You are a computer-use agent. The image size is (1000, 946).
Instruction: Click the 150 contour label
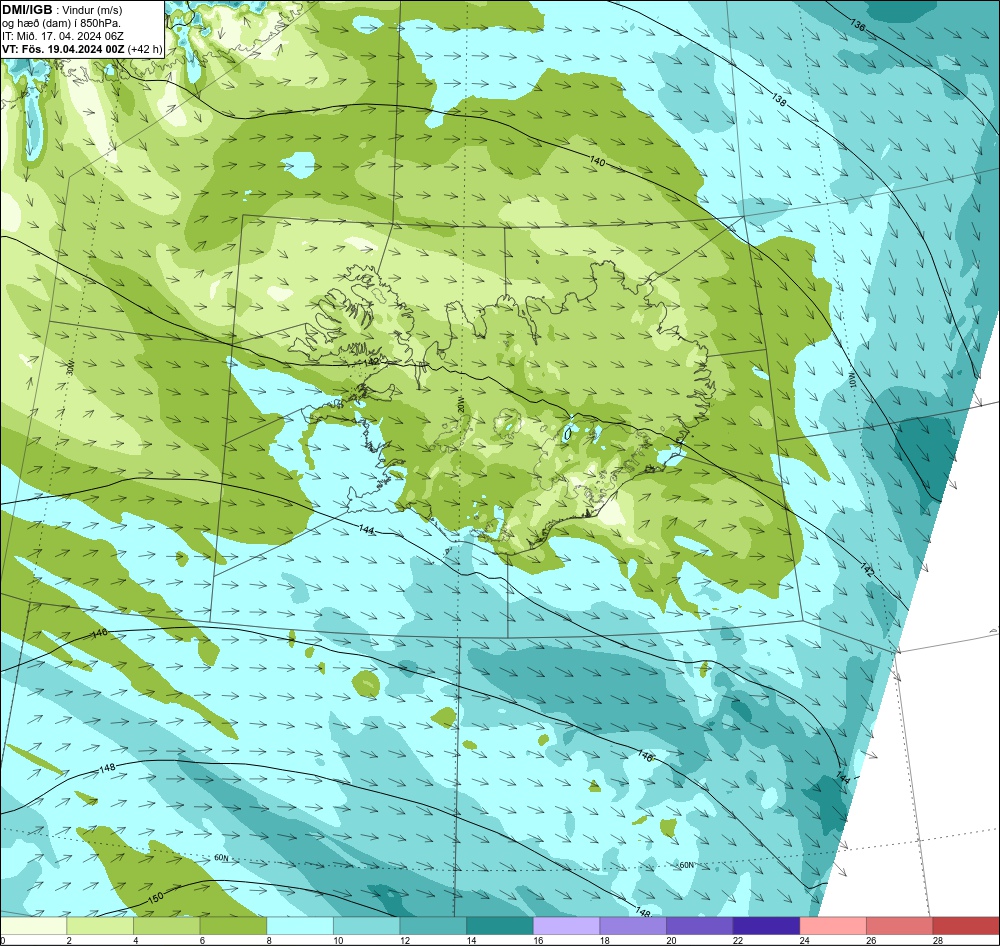point(155,896)
